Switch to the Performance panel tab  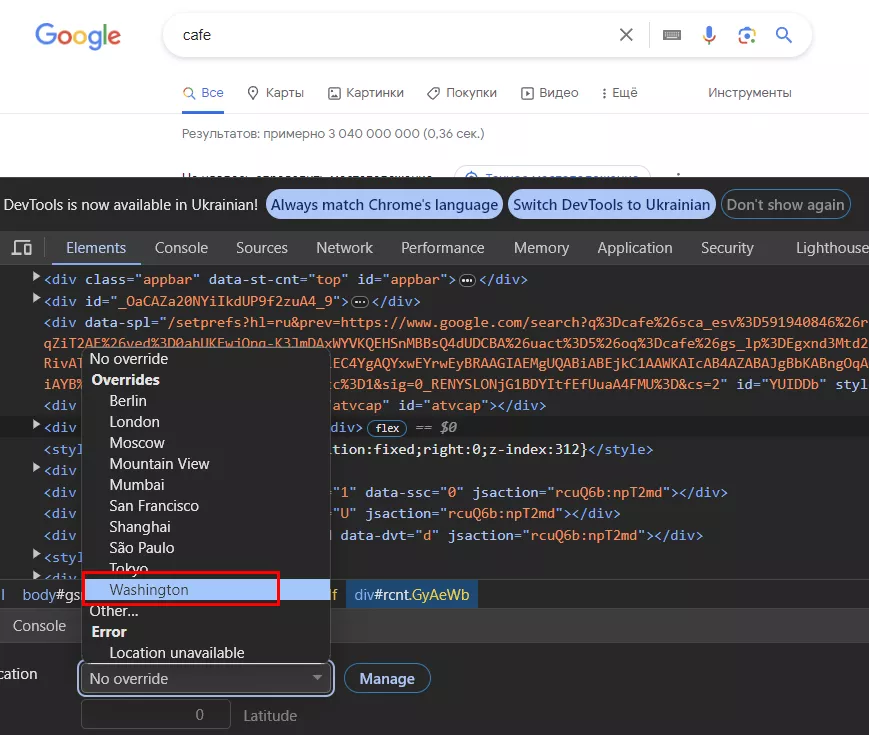click(442, 248)
